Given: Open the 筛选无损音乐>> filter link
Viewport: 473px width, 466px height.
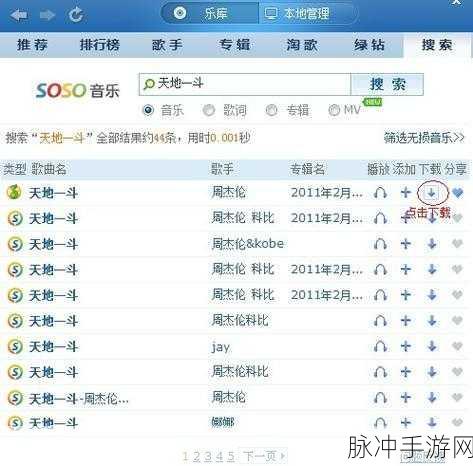Looking at the screenshot, I should point(424,137).
